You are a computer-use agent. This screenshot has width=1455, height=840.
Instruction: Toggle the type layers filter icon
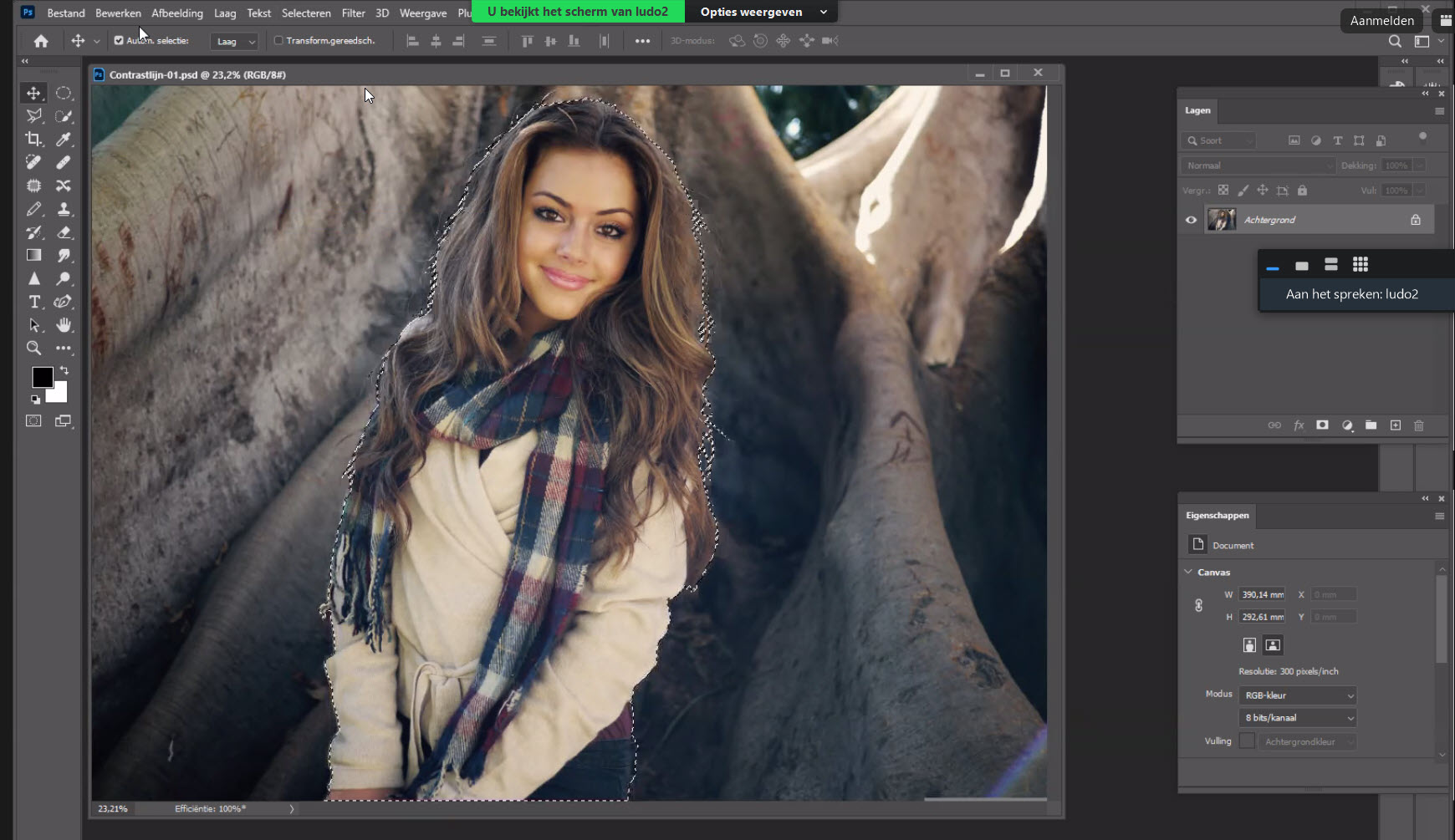(1337, 140)
